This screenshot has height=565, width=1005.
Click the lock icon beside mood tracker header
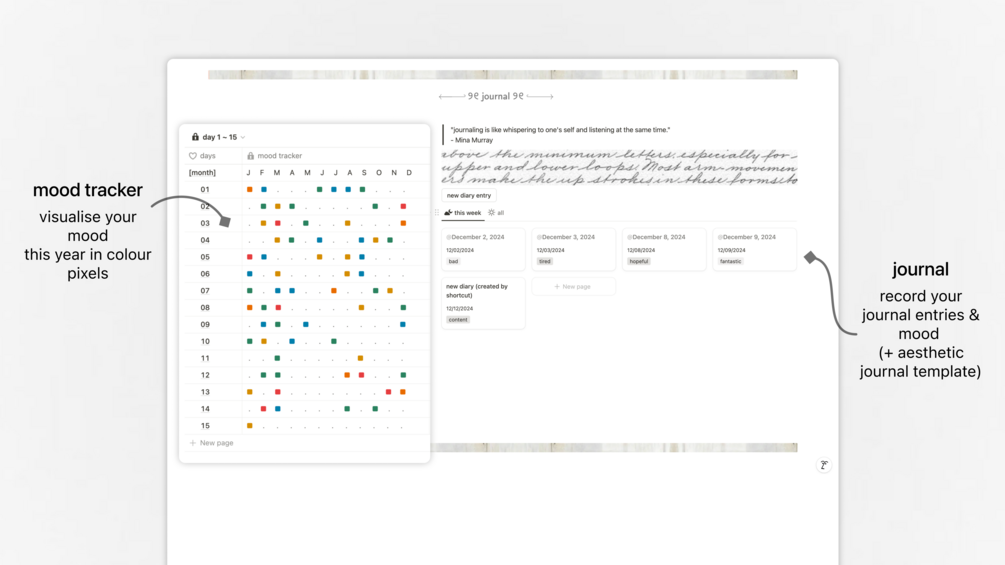251,156
